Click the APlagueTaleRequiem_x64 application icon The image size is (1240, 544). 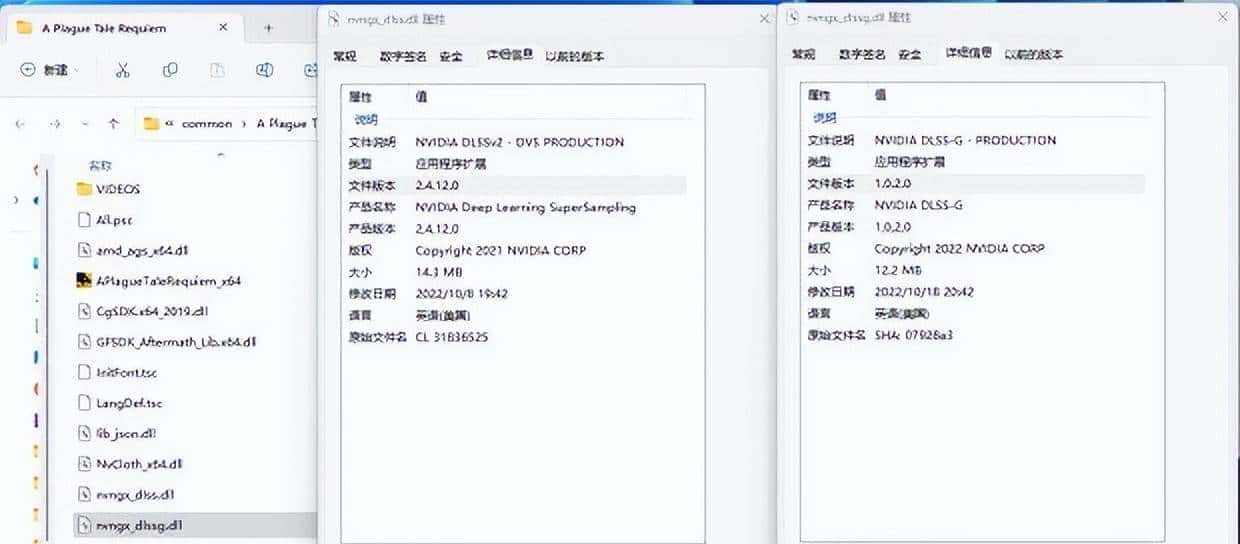[x=85, y=281]
